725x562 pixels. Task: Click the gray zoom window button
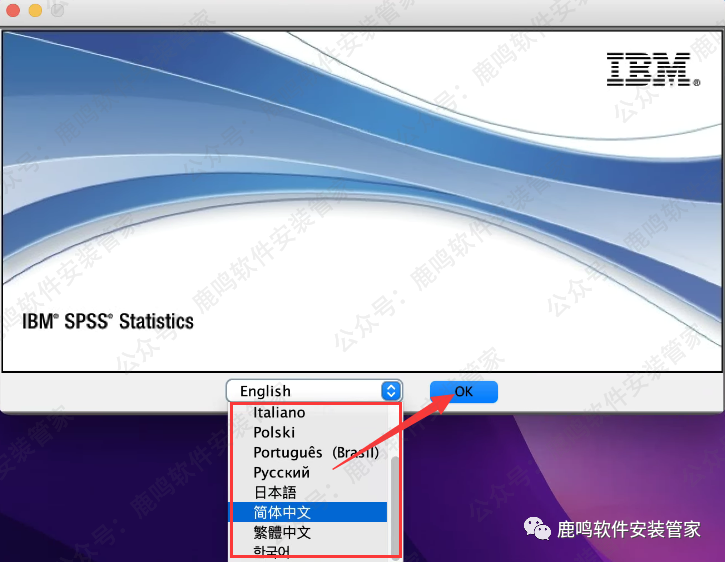[x=57, y=10]
